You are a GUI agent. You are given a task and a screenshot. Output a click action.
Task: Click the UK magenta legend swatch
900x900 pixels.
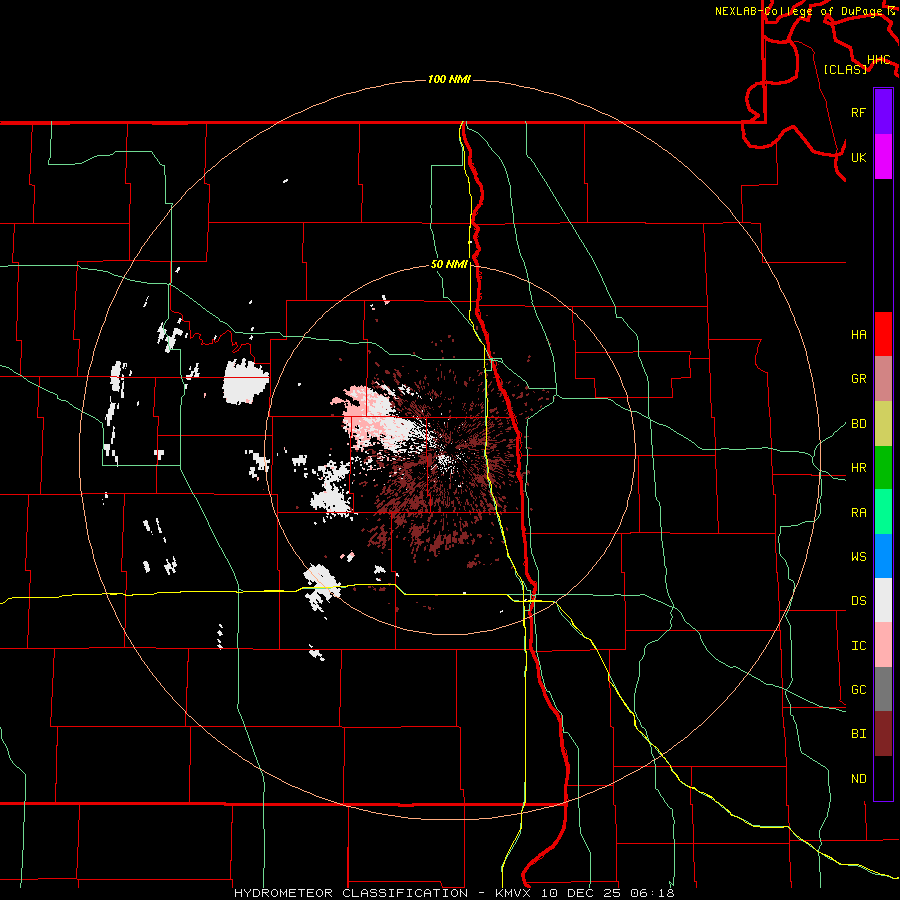pos(883,157)
